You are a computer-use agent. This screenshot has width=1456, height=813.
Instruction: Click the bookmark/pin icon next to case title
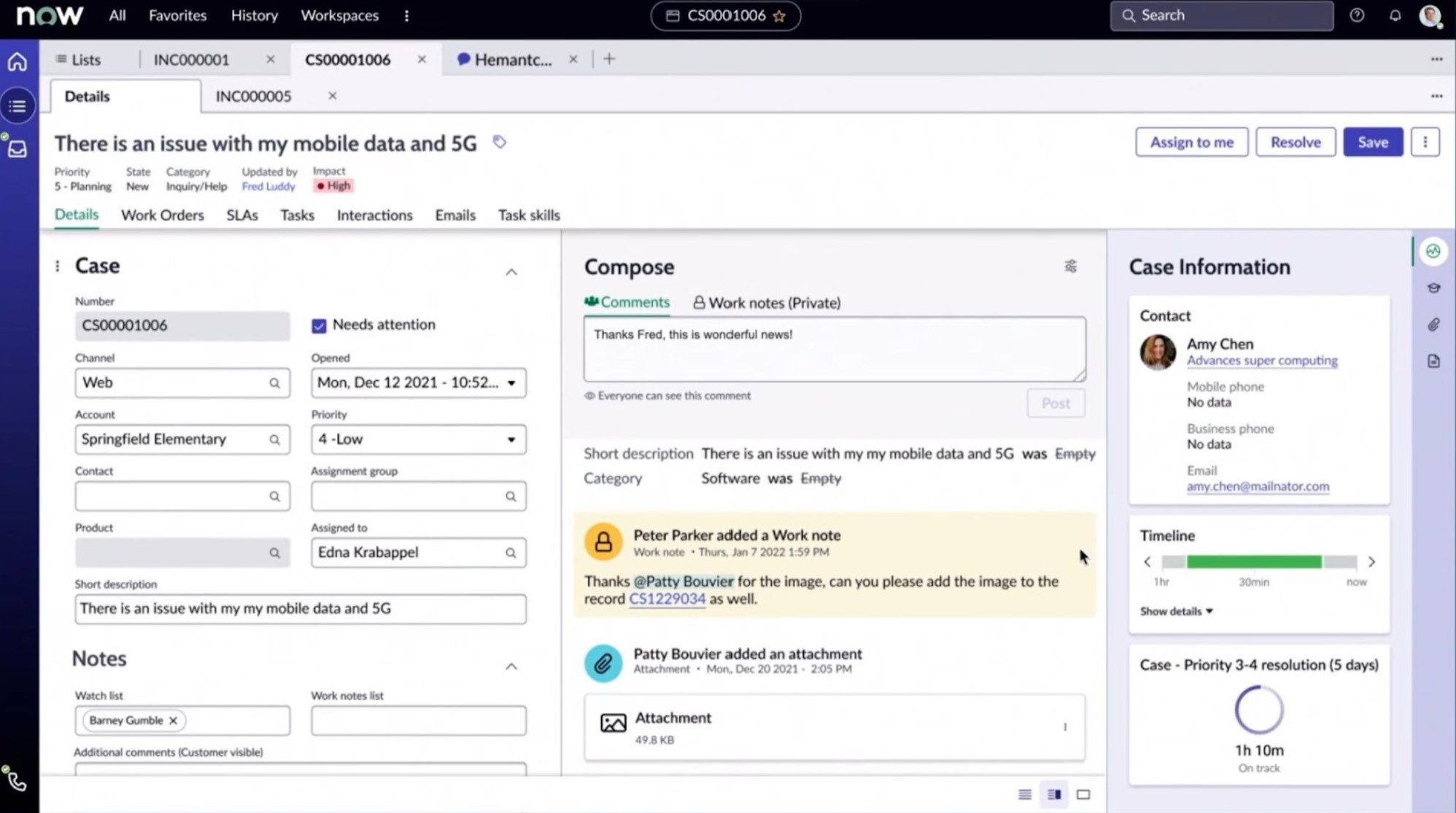coord(499,142)
